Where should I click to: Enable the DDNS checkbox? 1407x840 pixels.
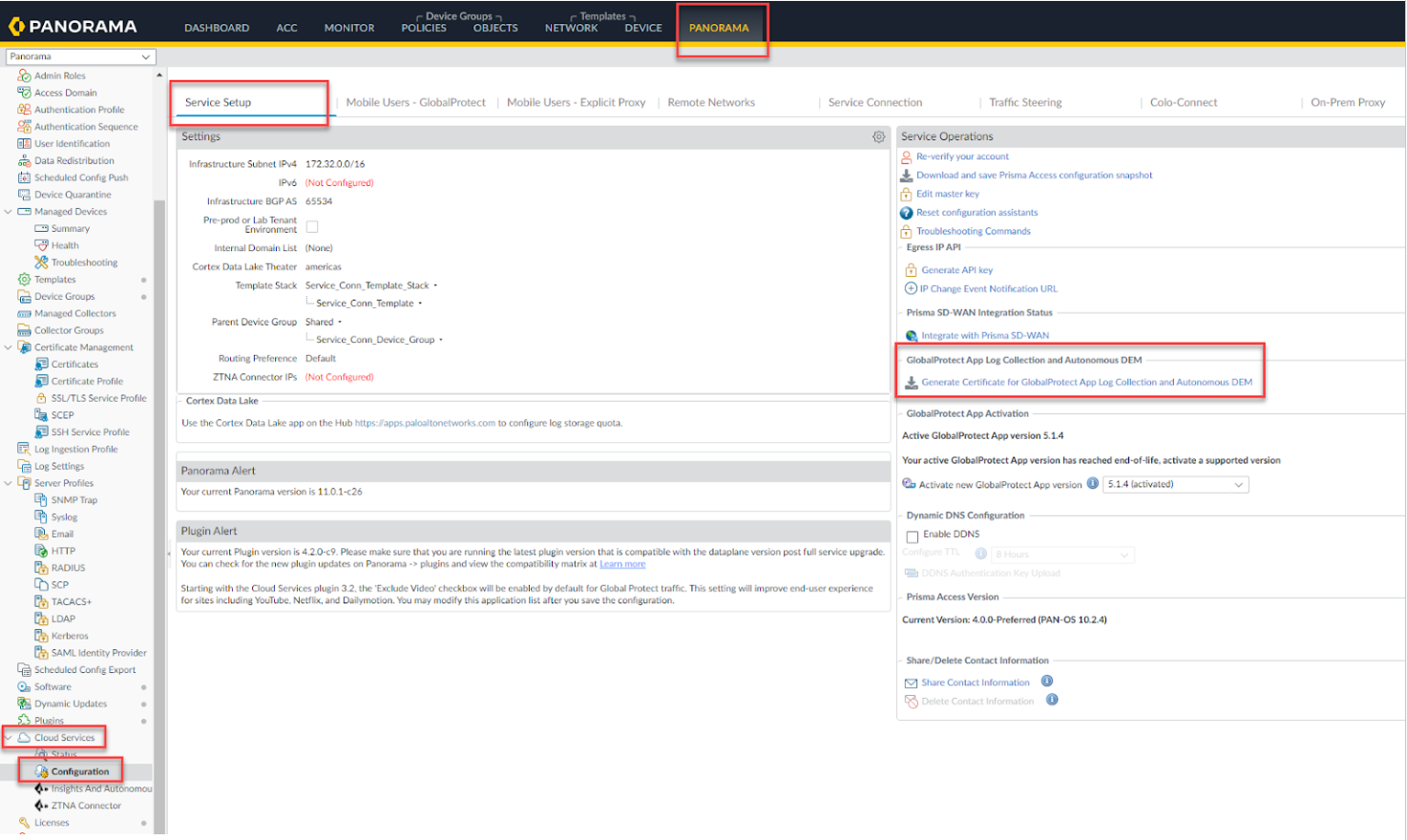pos(913,536)
